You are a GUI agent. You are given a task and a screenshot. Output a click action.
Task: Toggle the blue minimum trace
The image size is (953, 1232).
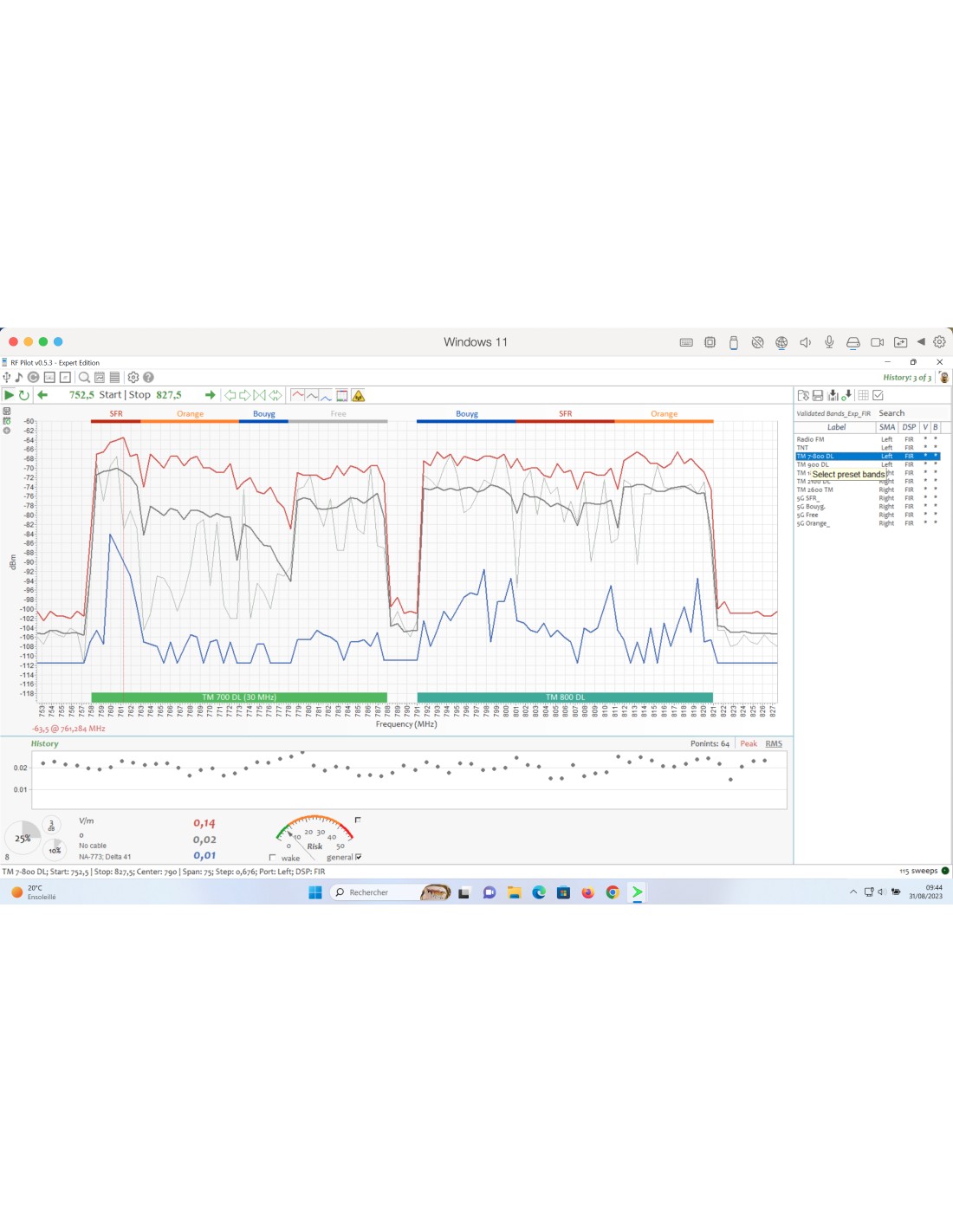pos(326,395)
